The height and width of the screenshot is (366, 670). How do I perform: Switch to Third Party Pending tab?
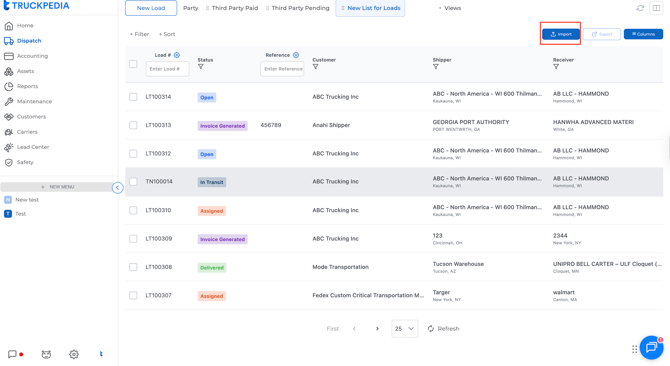pos(297,8)
